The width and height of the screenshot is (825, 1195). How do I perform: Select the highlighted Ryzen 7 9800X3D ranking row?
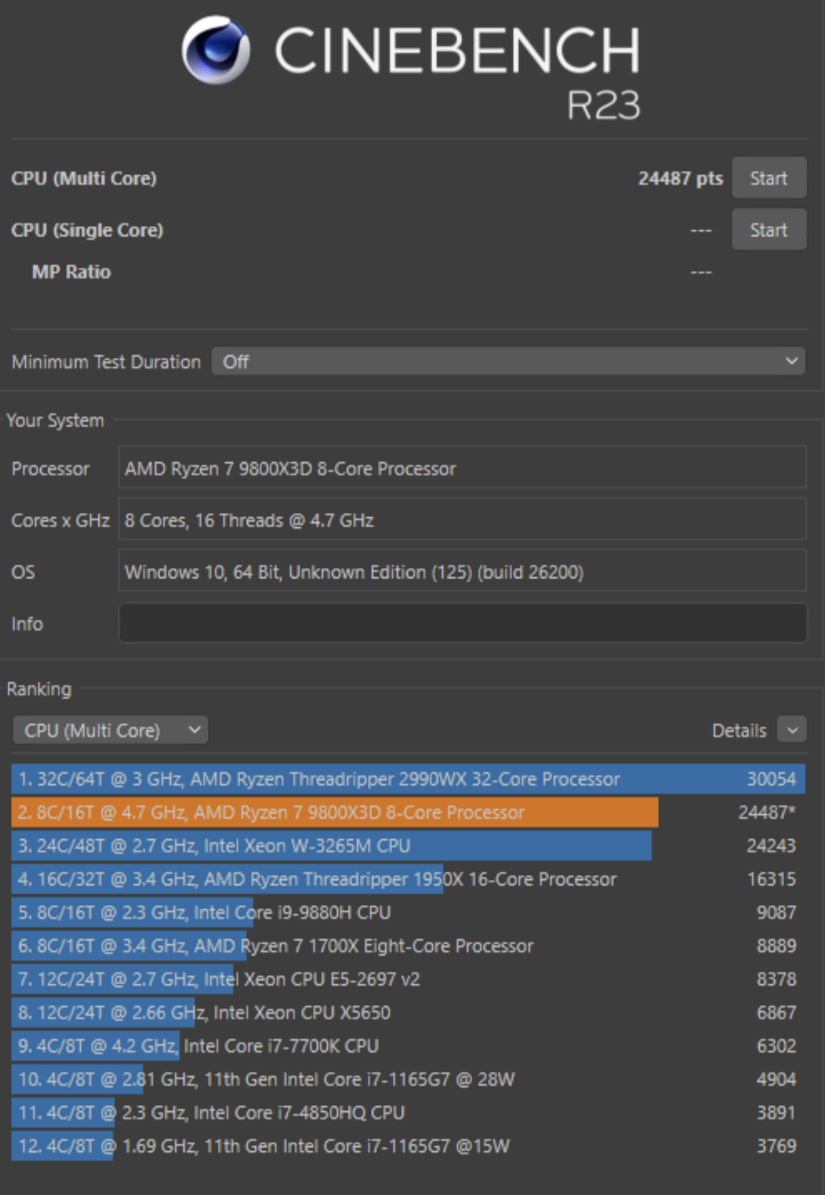[x=408, y=812]
